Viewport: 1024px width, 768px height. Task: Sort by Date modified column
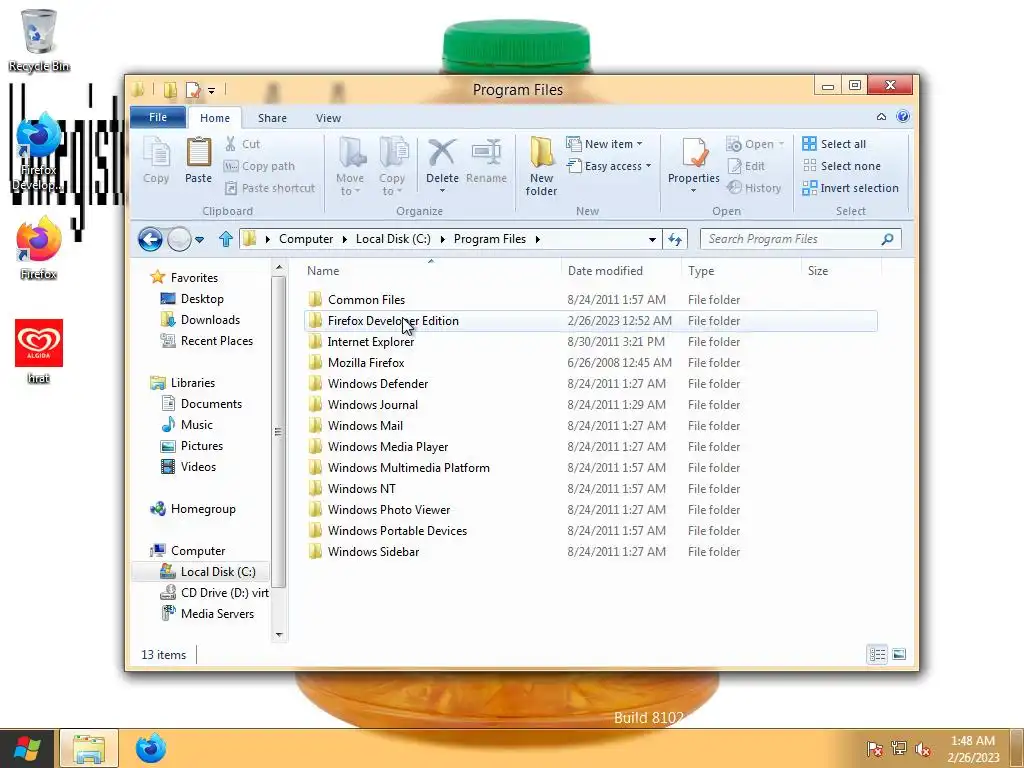[x=620, y=270]
